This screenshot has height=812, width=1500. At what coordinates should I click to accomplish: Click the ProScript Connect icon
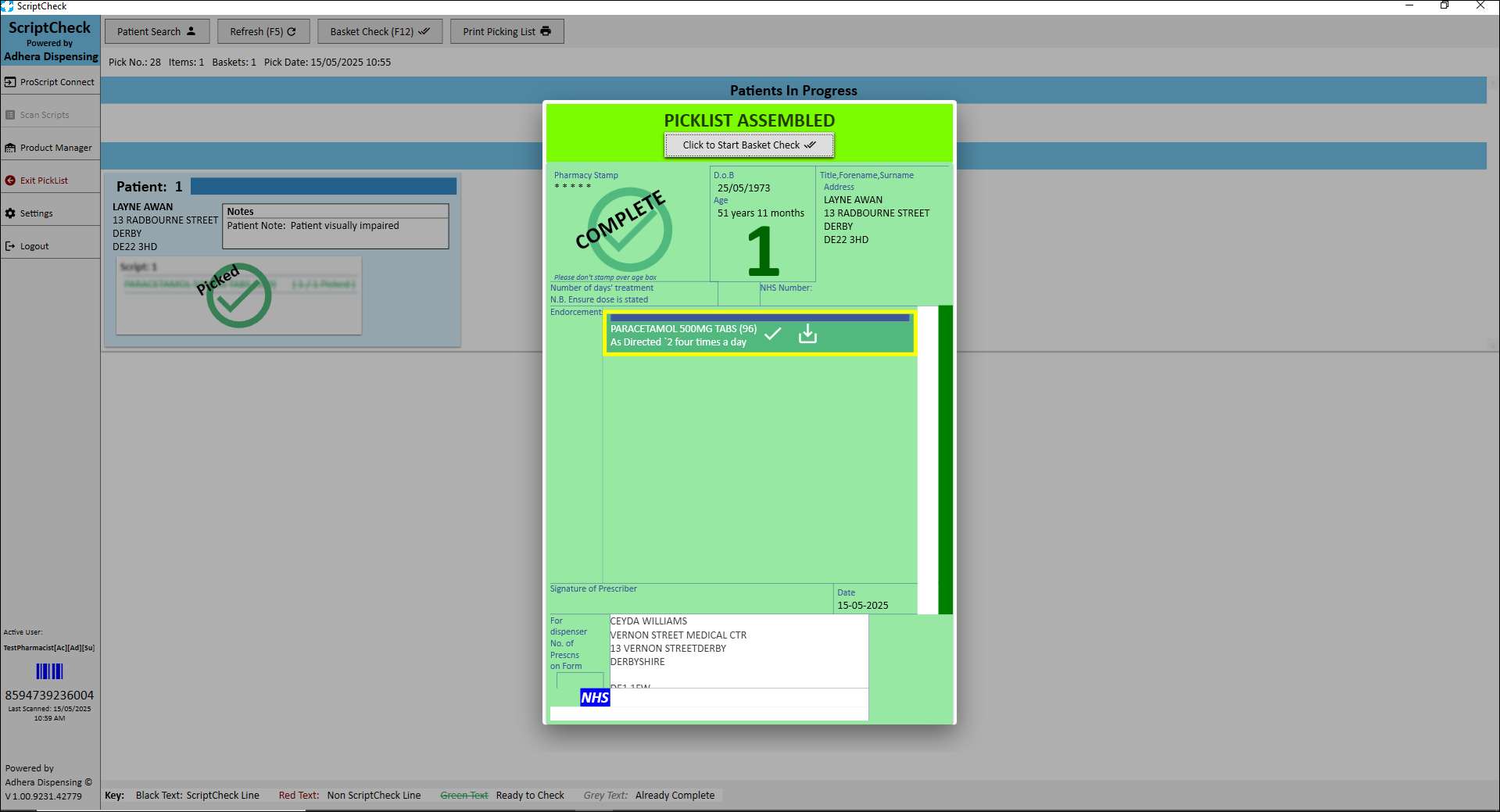click(10, 82)
